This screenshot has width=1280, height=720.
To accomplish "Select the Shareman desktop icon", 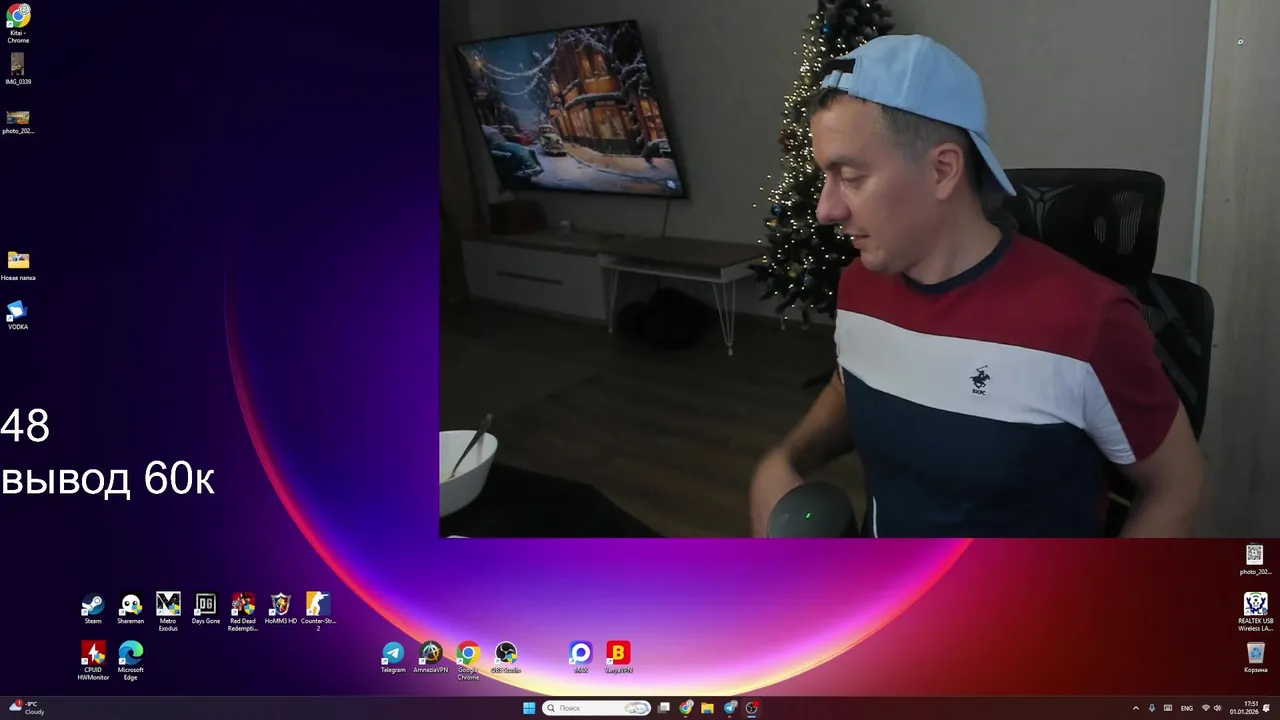I will tap(131, 609).
